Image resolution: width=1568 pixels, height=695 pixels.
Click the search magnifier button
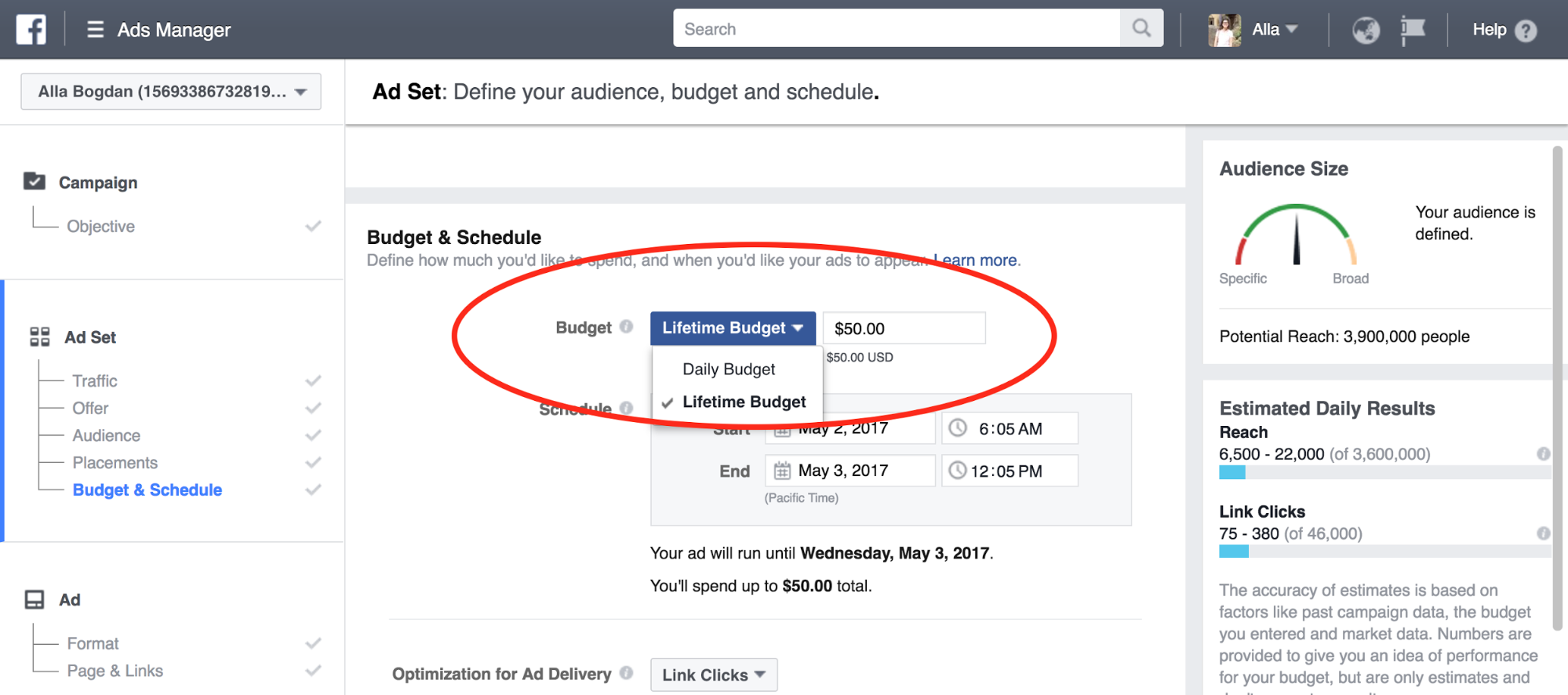coord(1141,29)
